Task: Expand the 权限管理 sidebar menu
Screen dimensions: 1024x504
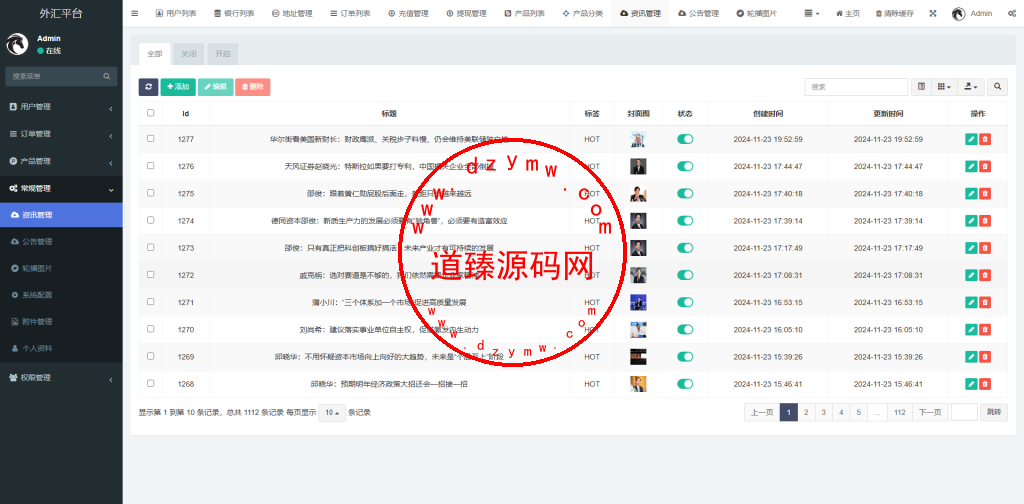Action: pos(61,377)
